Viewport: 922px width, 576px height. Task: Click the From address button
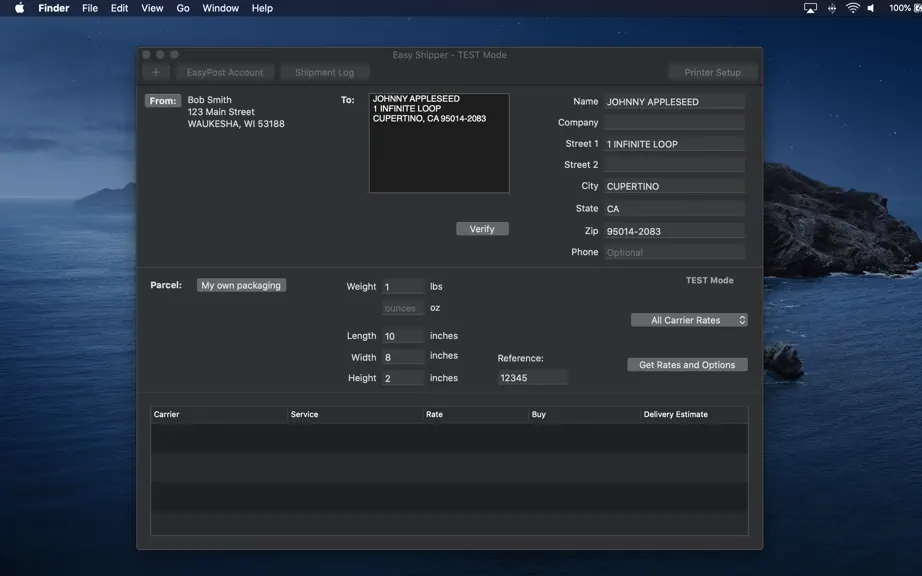[x=162, y=101]
